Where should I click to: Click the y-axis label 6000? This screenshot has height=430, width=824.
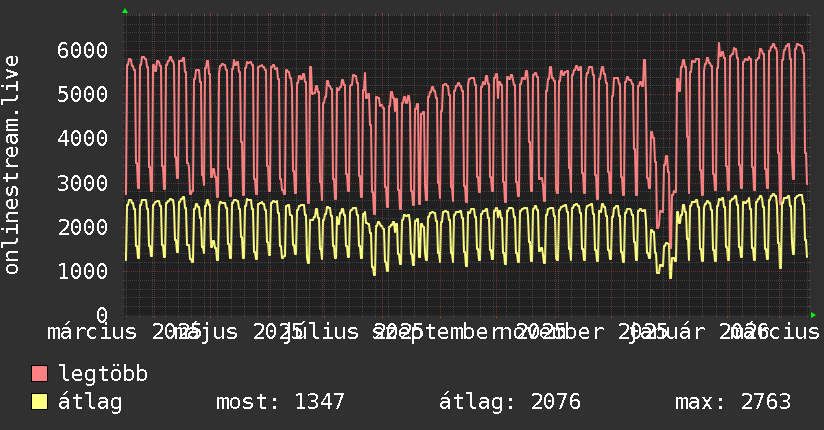point(83,50)
